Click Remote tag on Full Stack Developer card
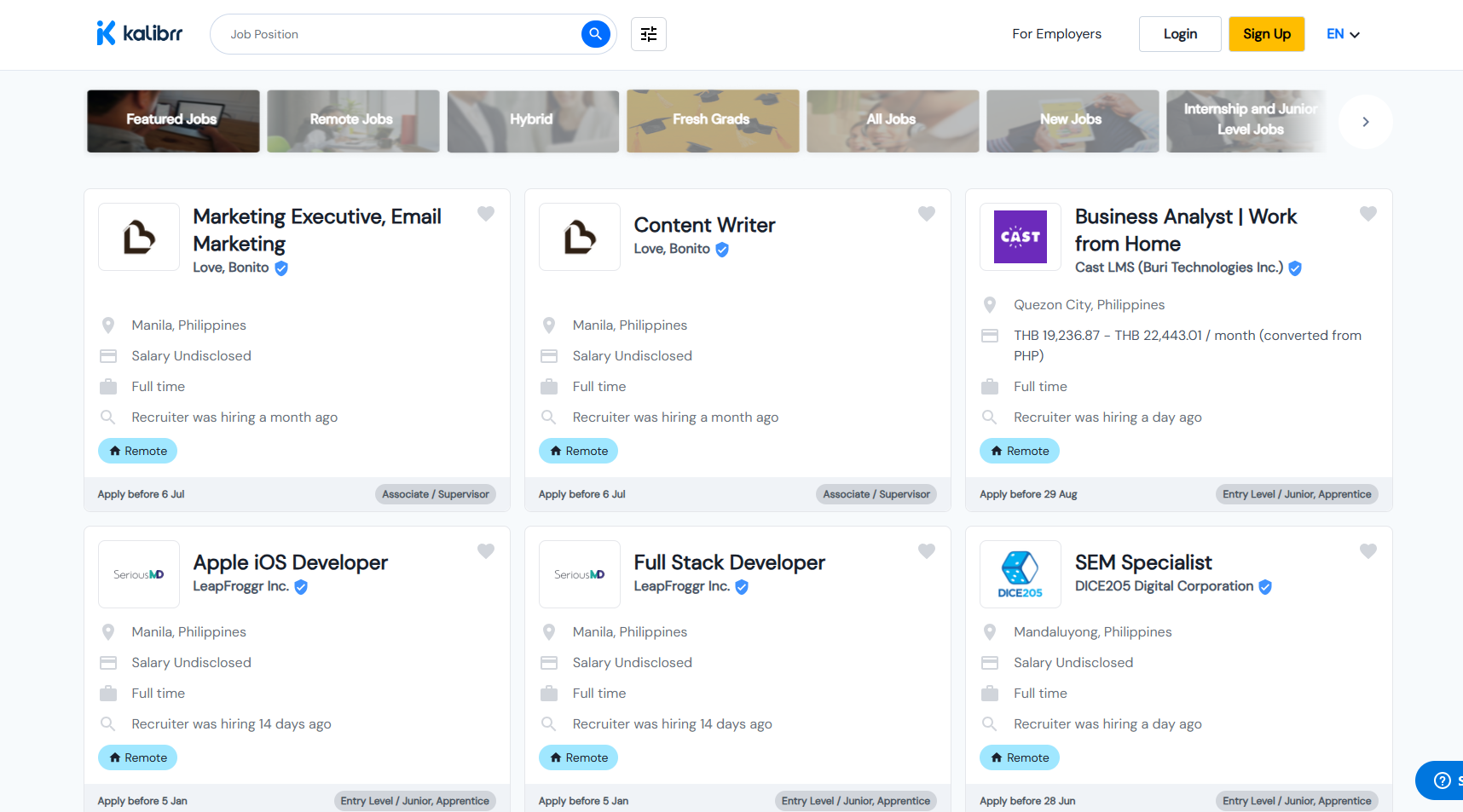The width and height of the screenshot is (1463, 812). (x=578, y=757)
